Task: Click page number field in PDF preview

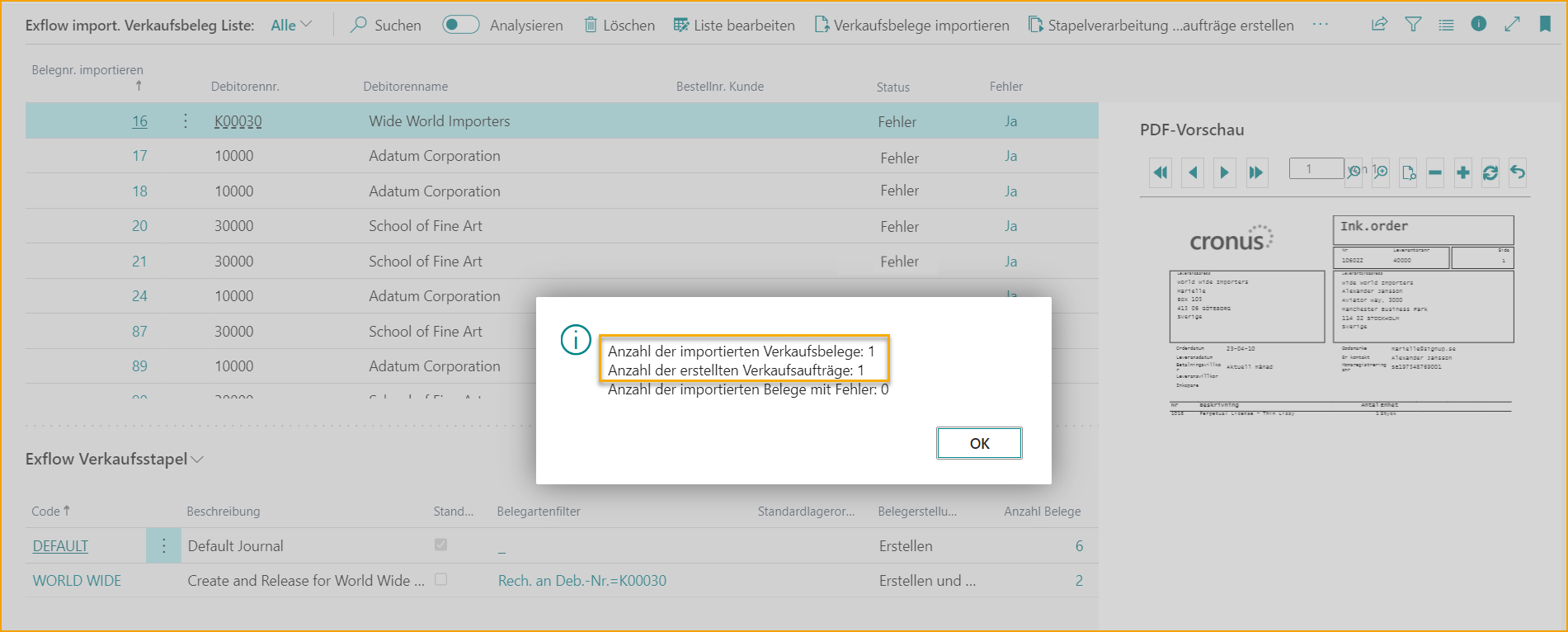Action: point(1316,169)
